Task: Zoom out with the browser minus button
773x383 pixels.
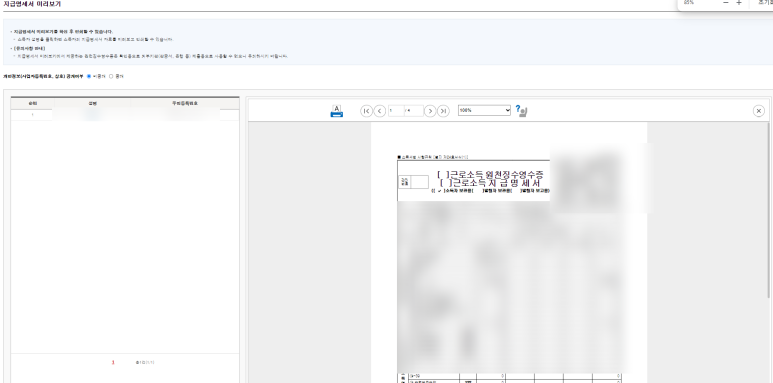Action: [x=726, y=3]
